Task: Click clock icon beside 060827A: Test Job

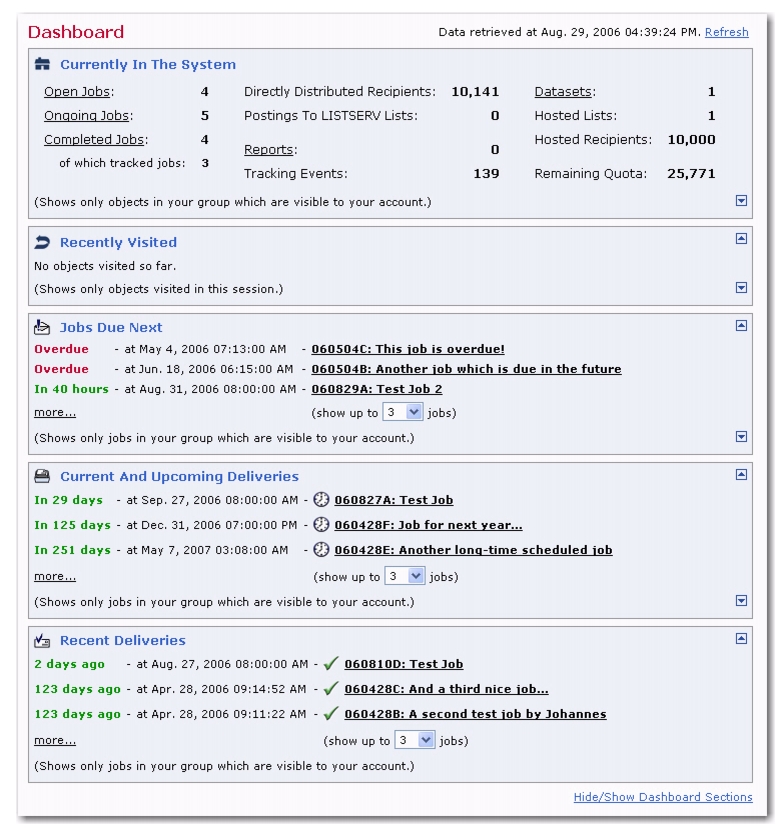Action: [x=321, y=500]
